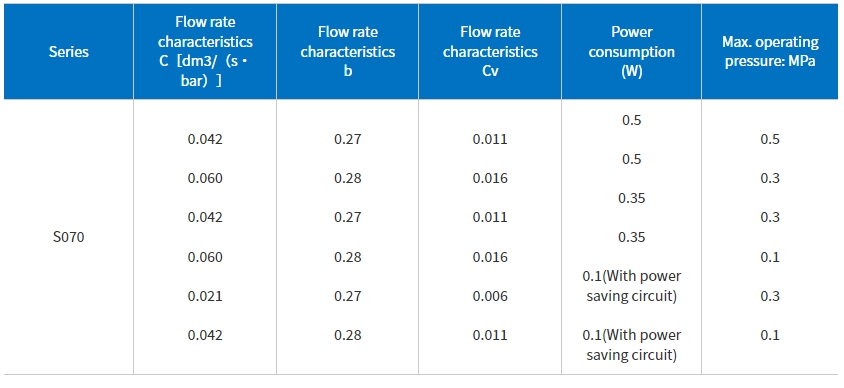Screen dimensions: 844x388
Task: Click the Max. operating pressure header
Action: (770, 52)
